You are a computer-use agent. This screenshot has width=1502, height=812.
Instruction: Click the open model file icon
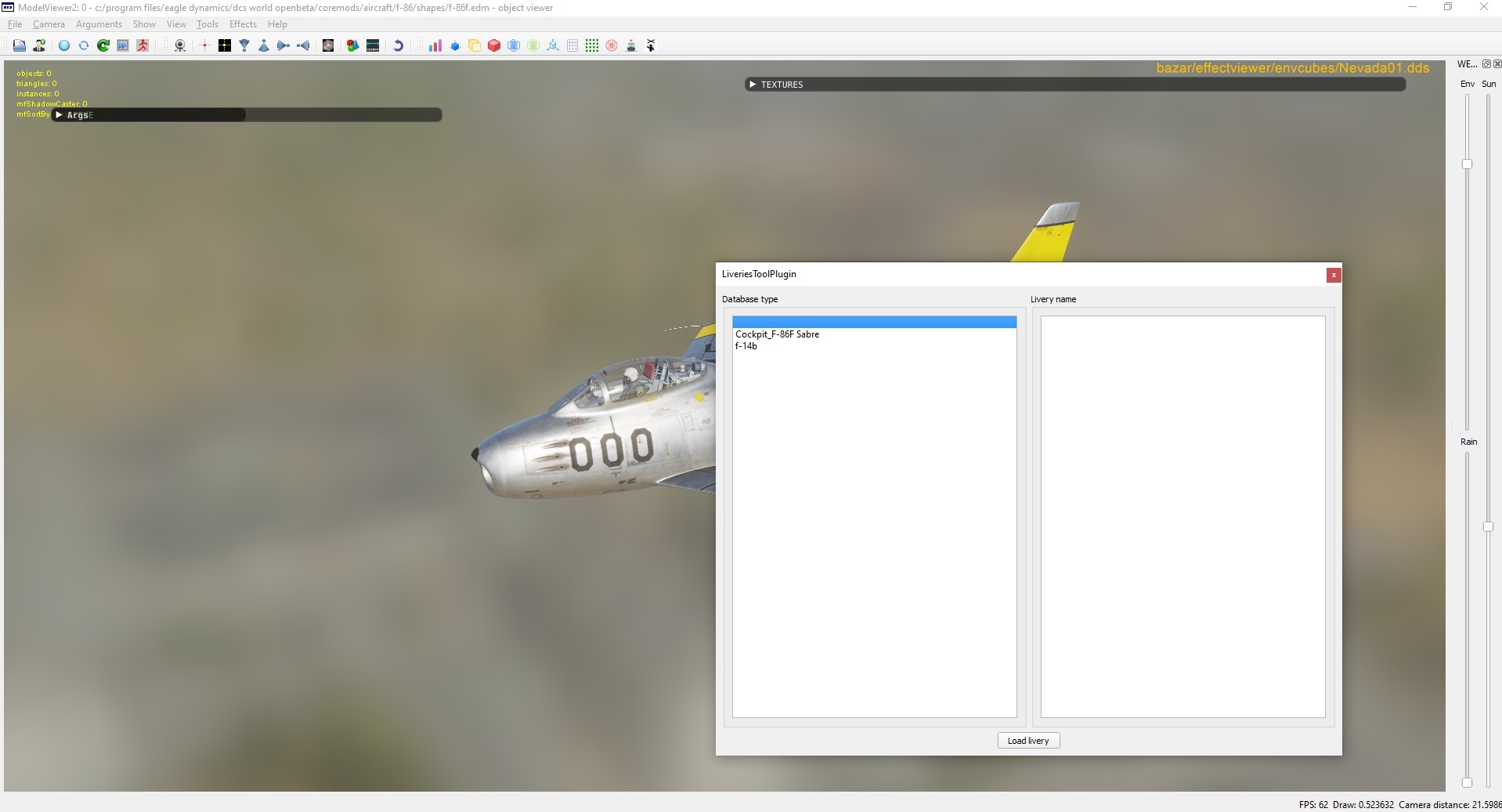[19, 45]
